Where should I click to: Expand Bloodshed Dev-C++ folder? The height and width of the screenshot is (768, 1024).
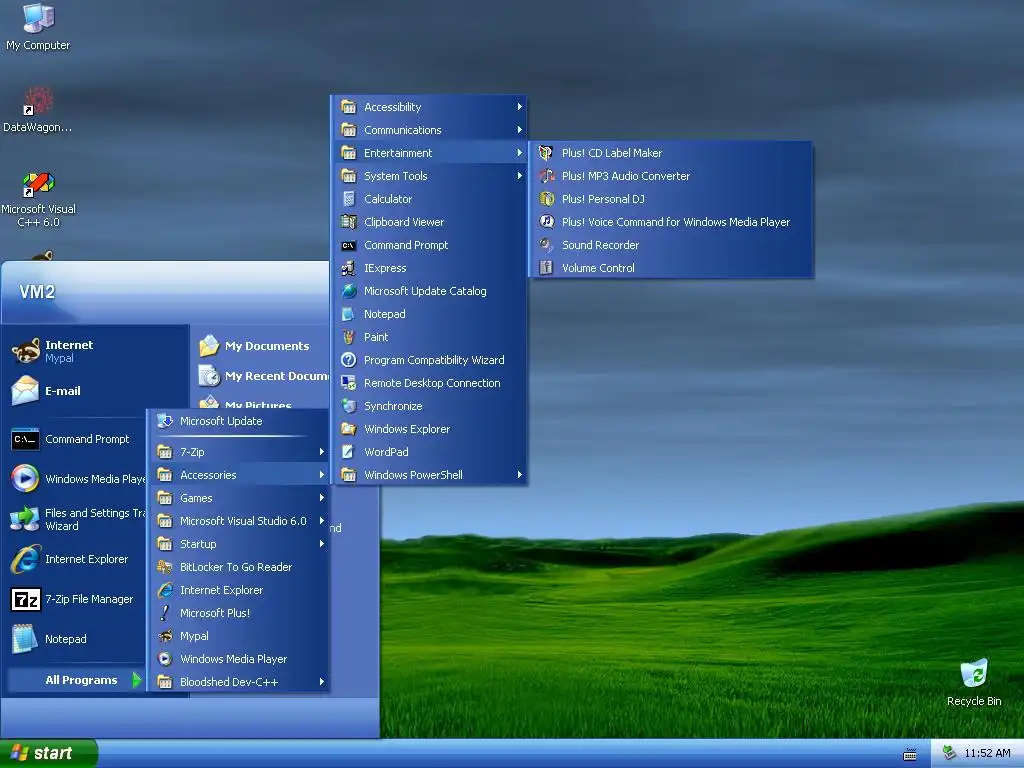tap(239, 682)
